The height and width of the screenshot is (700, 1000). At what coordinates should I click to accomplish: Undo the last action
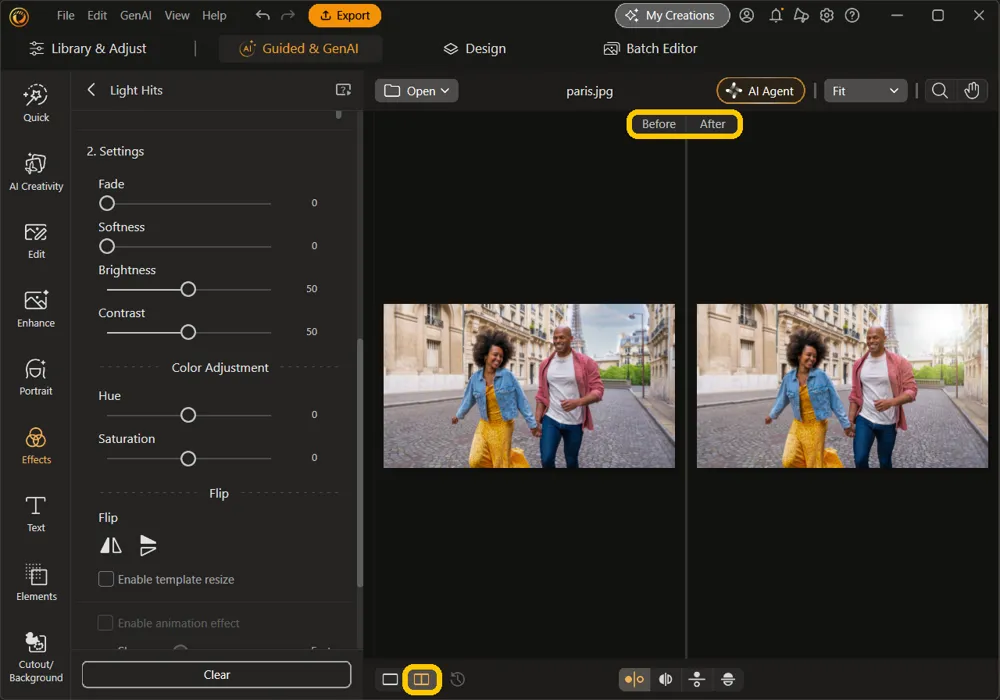click(x=262, y=15)
